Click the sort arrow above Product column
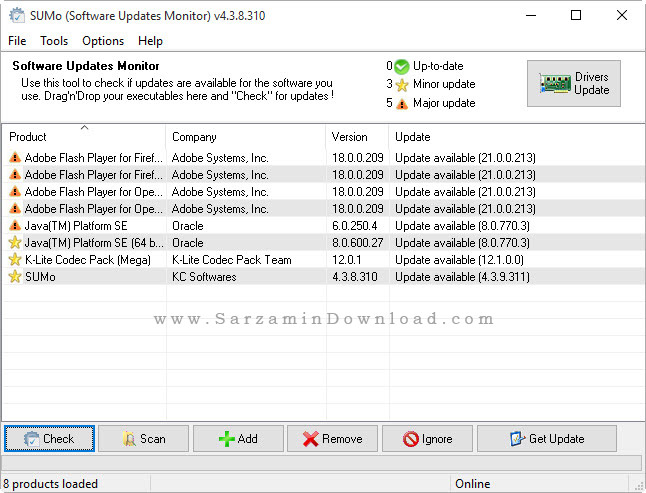This screenshot has width=646, height=493. click(84, 127)
